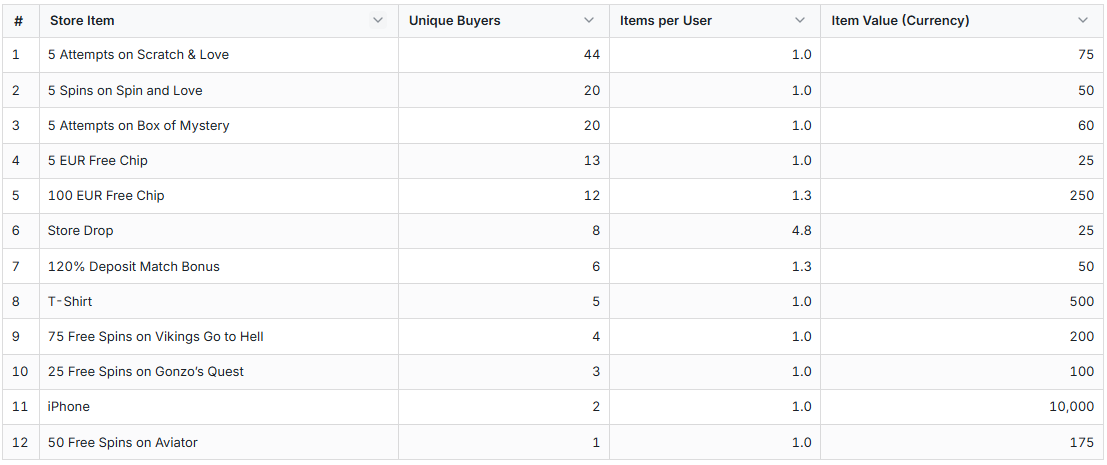Click 50 Free Spins on Aviator cell
Screen dimensions: 1107x465
123,443
